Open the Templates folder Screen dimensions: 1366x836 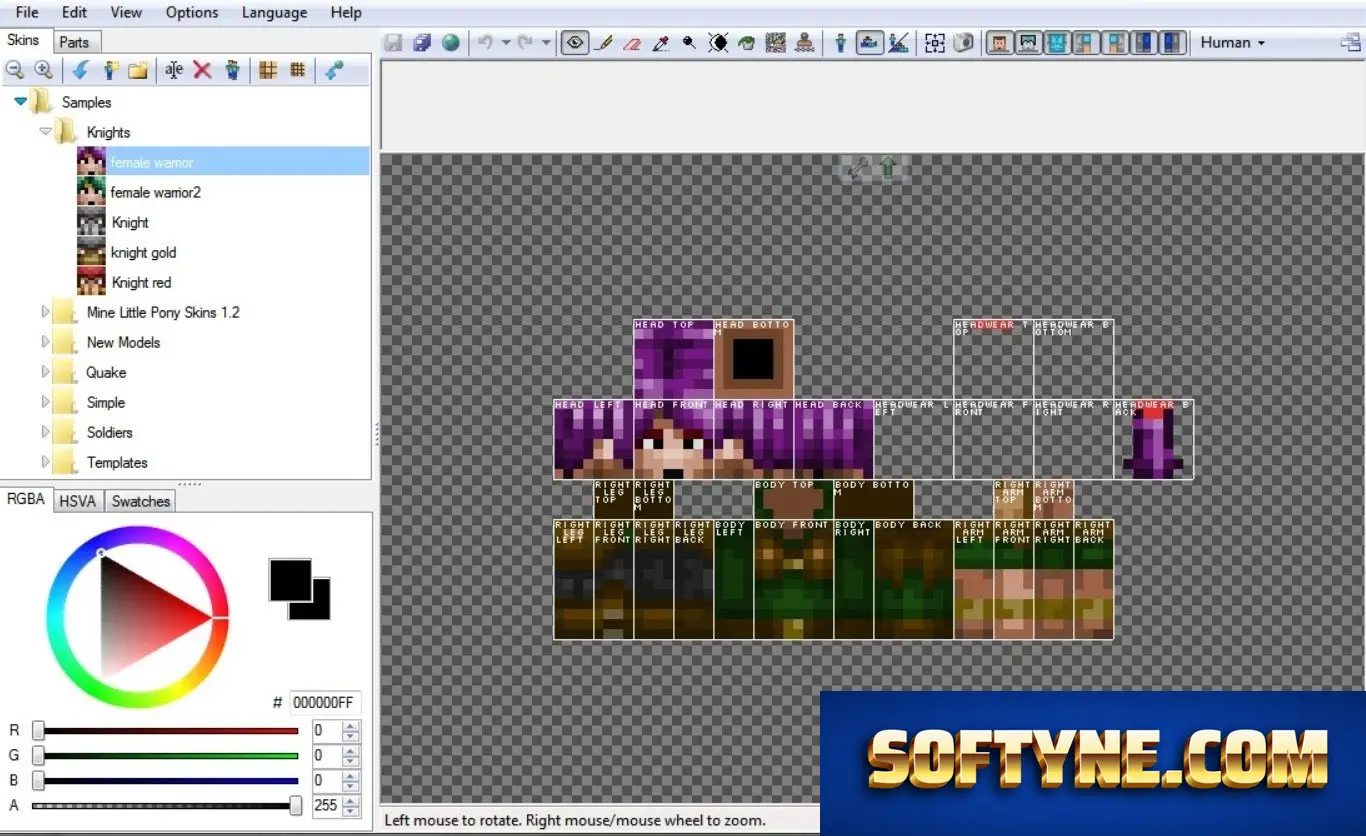click(x=117, y=462)
